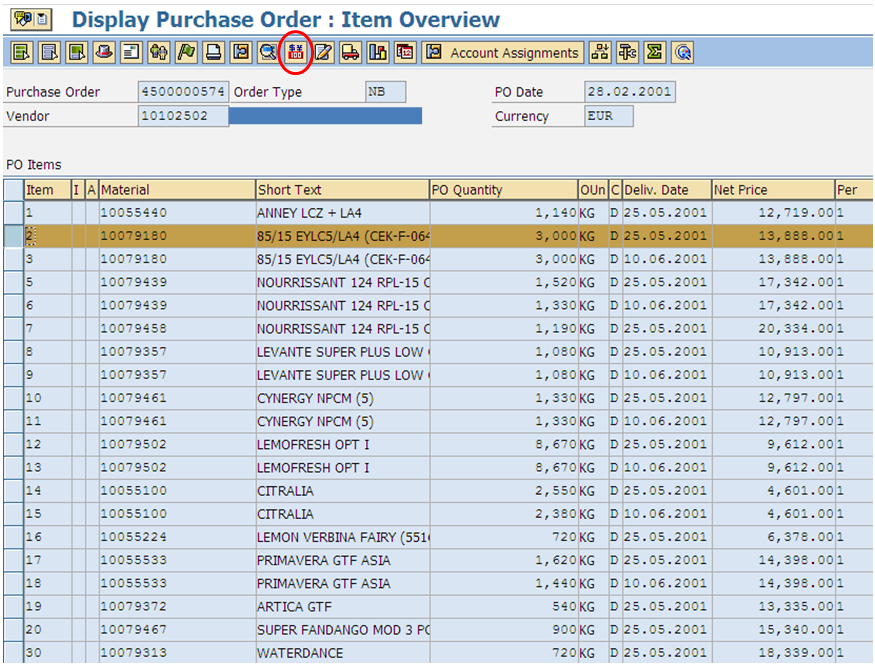Open the print preview printer icon

coord(212,52)
